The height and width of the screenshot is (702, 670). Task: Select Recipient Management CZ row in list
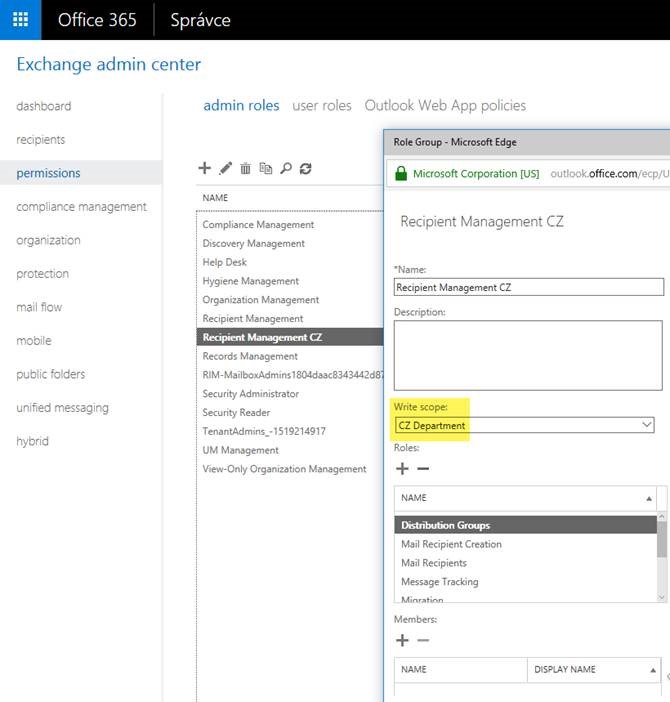pyautogui.click(x=290, y=337)
